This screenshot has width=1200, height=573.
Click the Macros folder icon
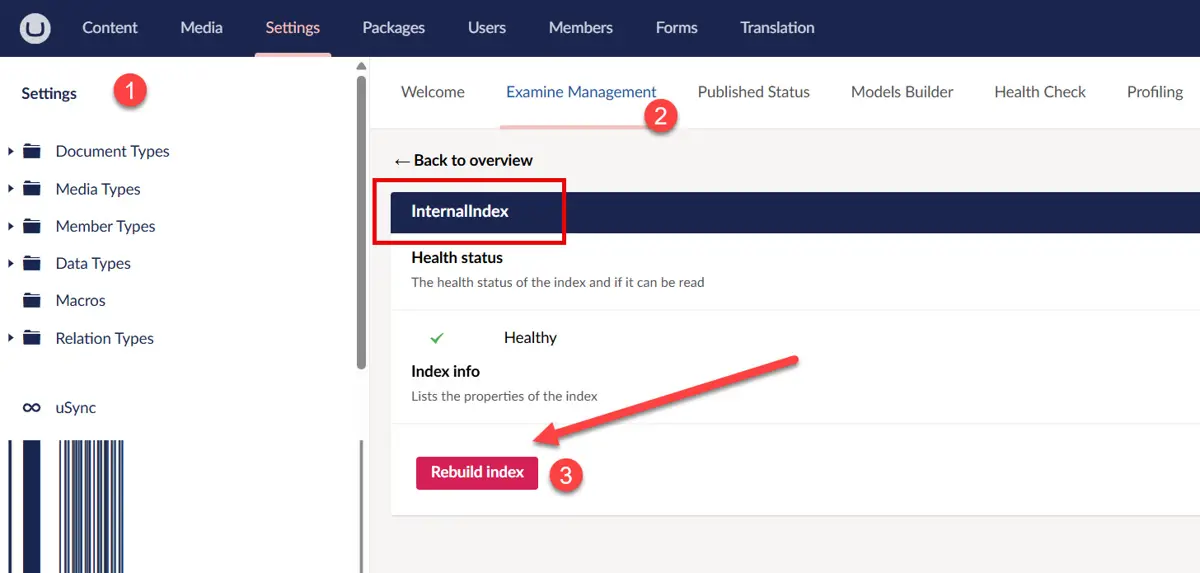click(x=32, y=301)
